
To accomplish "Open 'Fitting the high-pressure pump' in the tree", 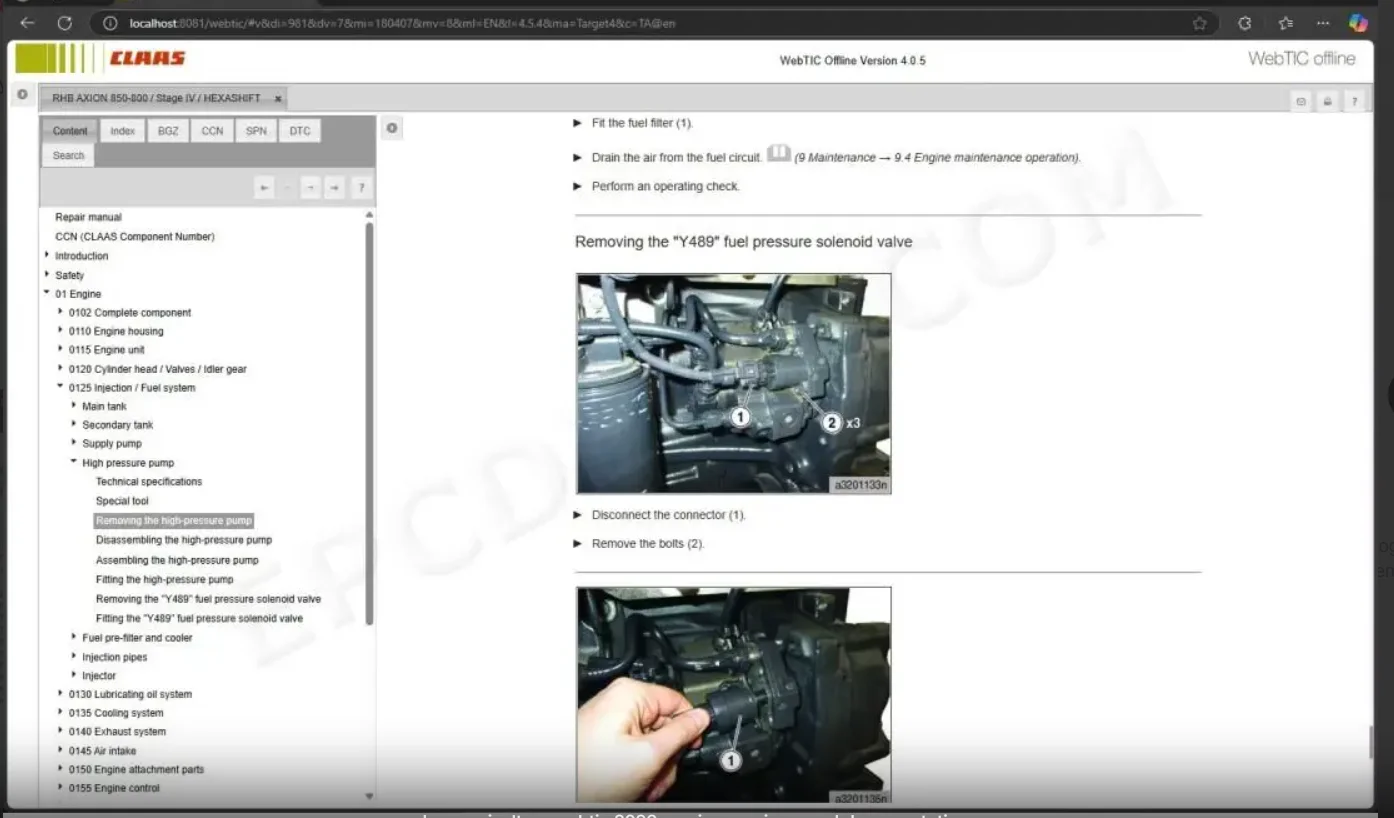I will click(165, 579).
